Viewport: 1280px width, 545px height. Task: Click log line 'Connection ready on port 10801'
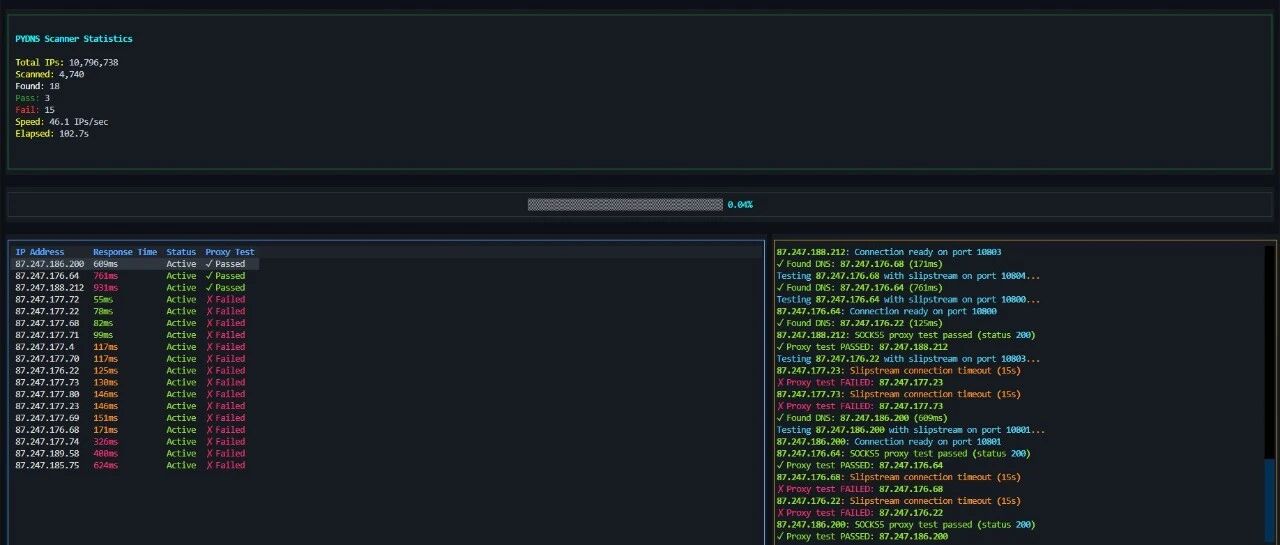pyautogui.click(x=889, y=441)
